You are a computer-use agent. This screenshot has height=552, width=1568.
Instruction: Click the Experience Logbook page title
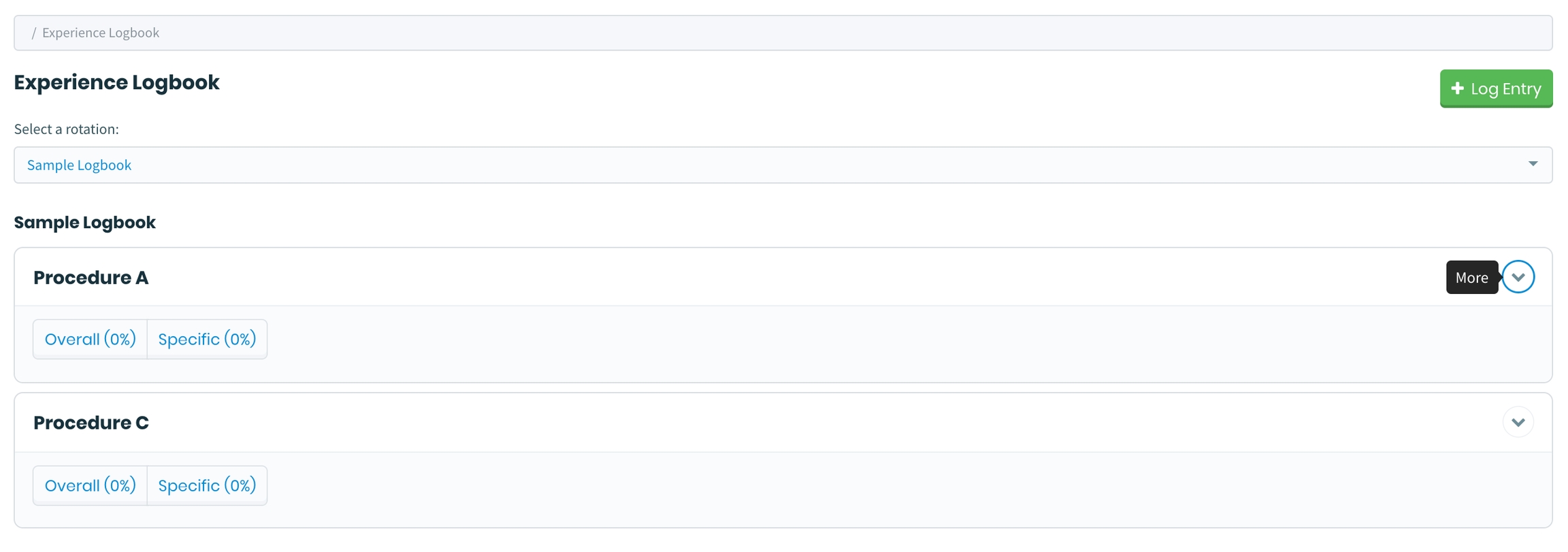click(116, 82)
